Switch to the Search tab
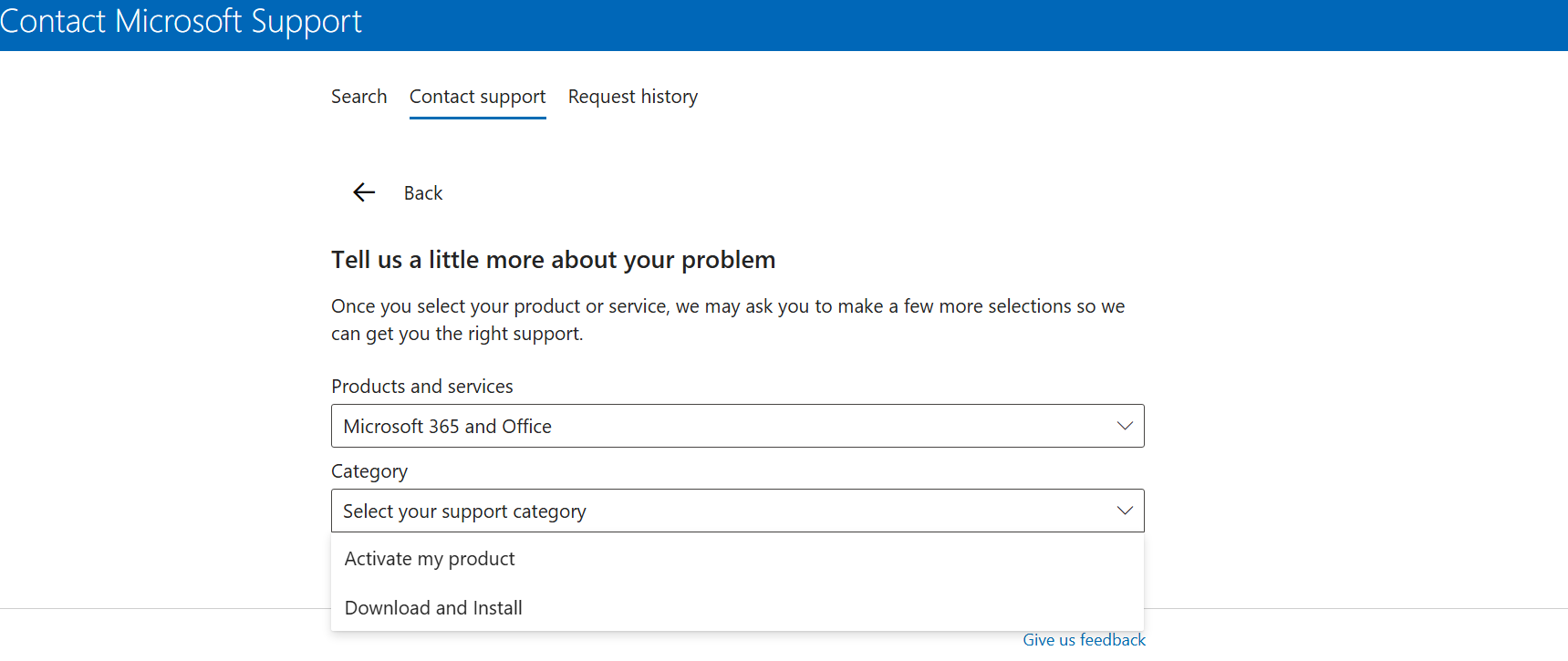The image size is (1568, 661). (359, 97)
